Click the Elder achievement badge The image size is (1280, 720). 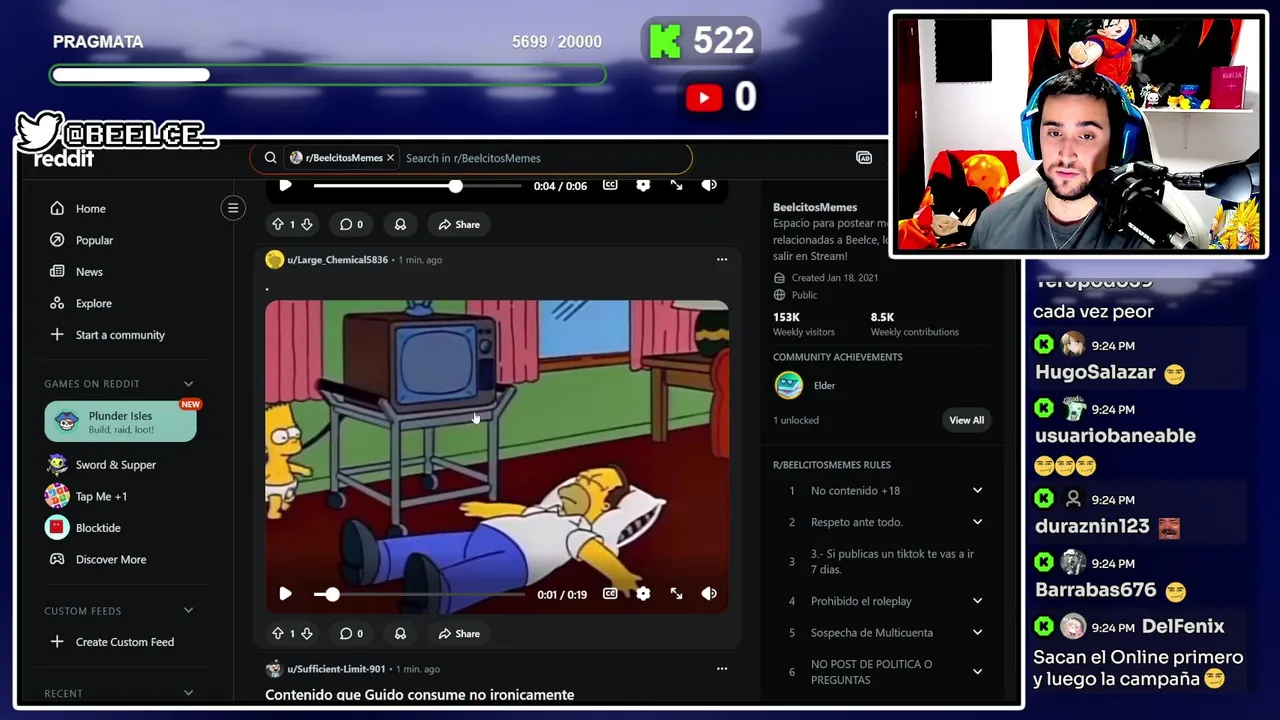click(x=789, y=385)
